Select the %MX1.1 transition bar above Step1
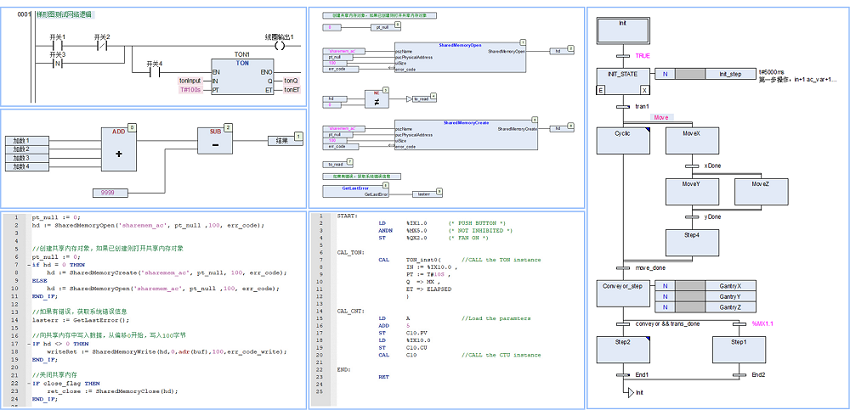The image size is (850, 410). click(739, 324)
